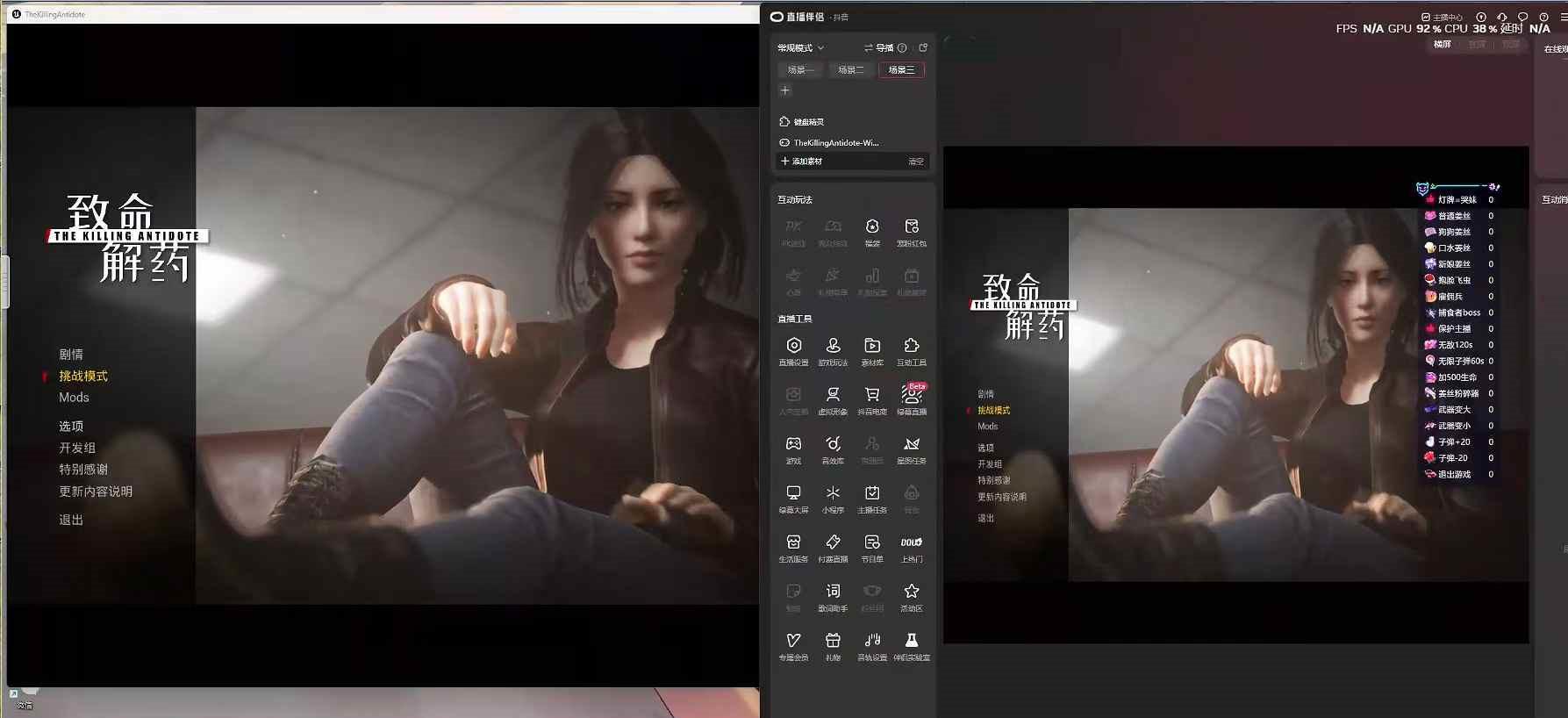
Task: Open 福袋 lucky bag in 互动玩法
Action: (x=872, y=232)
